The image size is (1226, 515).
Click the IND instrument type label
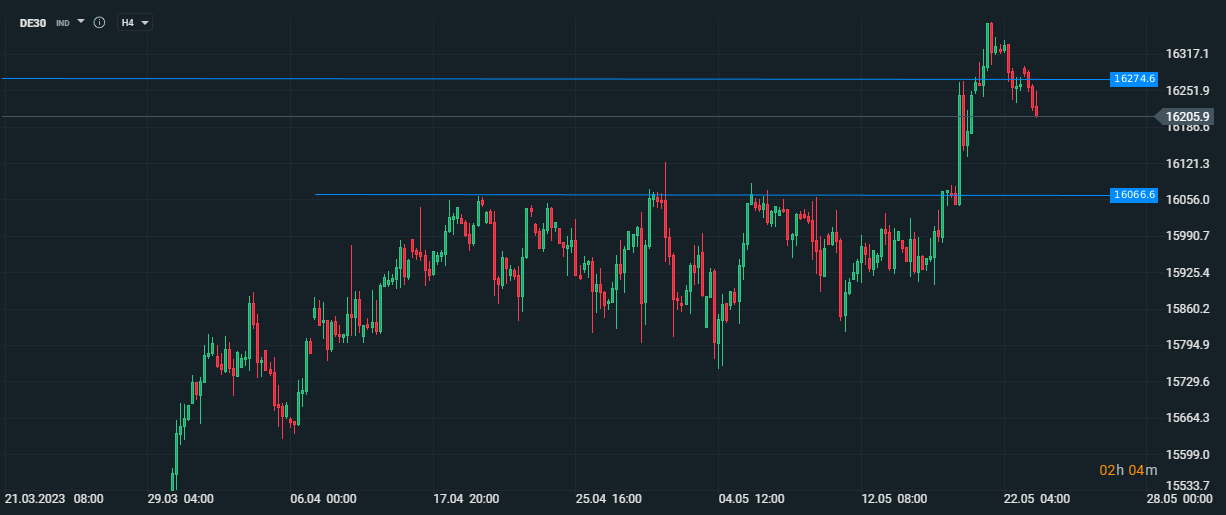[x=63, y=22]
